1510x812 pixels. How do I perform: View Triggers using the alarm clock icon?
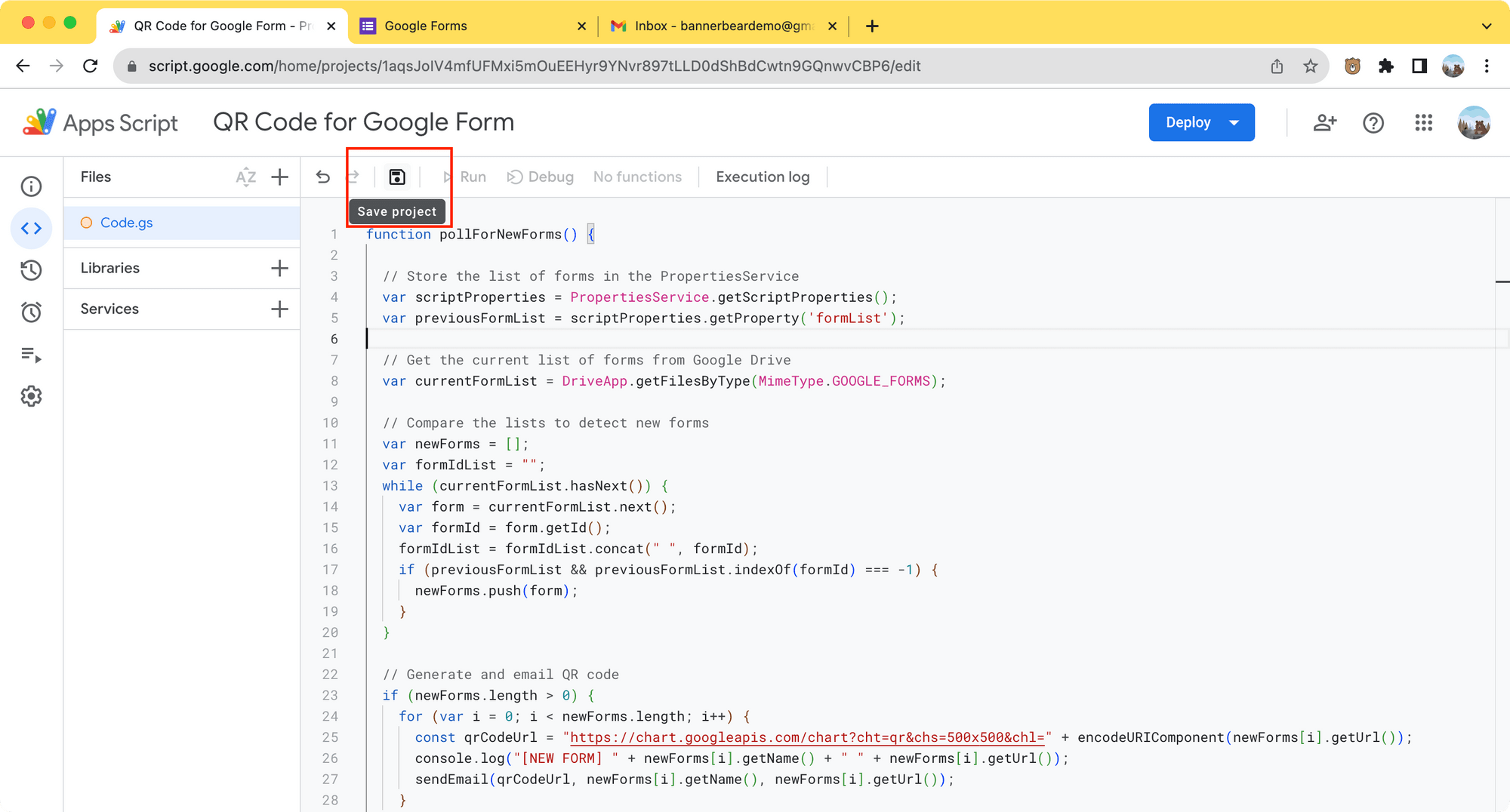click(31, 312)
